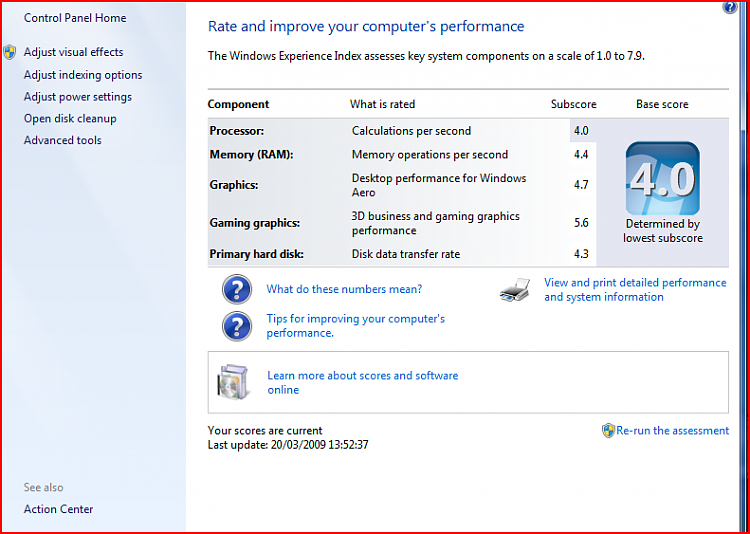Select the Graphics row label
Viewport: 750px width, 534px height.
[234, 185]
